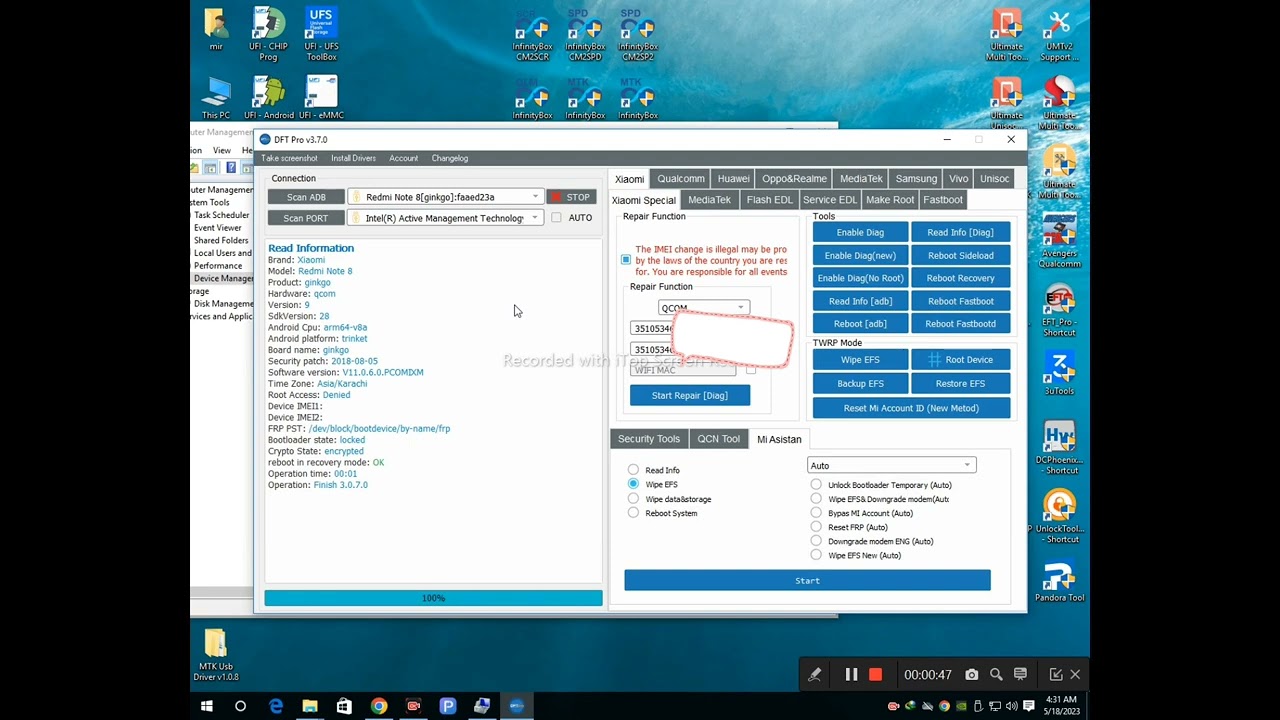
Task: Select the DCPhoenix shortcut icon
Action: pyautogui.click(x=1059, y=449)
